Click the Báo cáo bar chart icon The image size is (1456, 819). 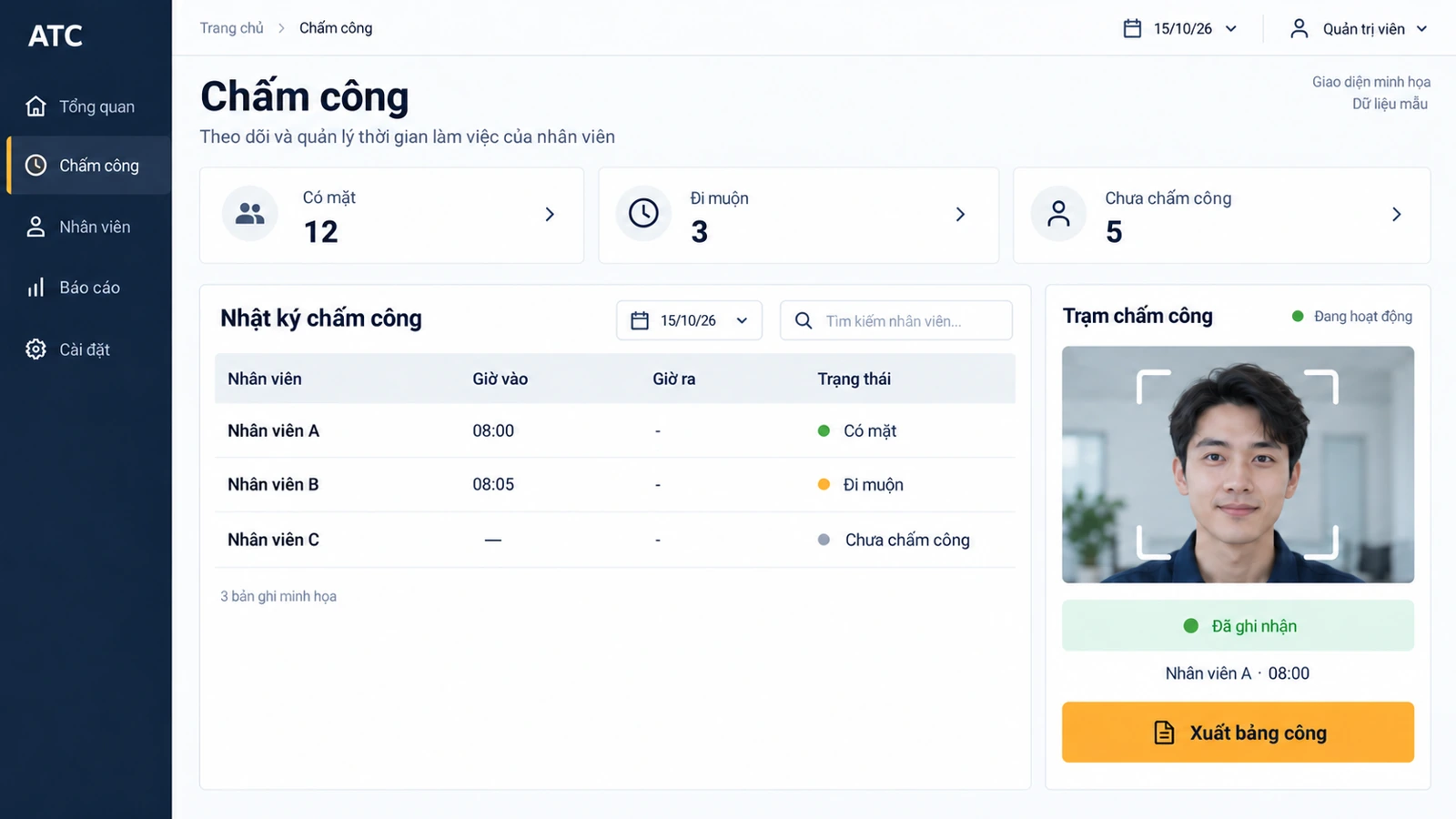click(x=35, y=288)
